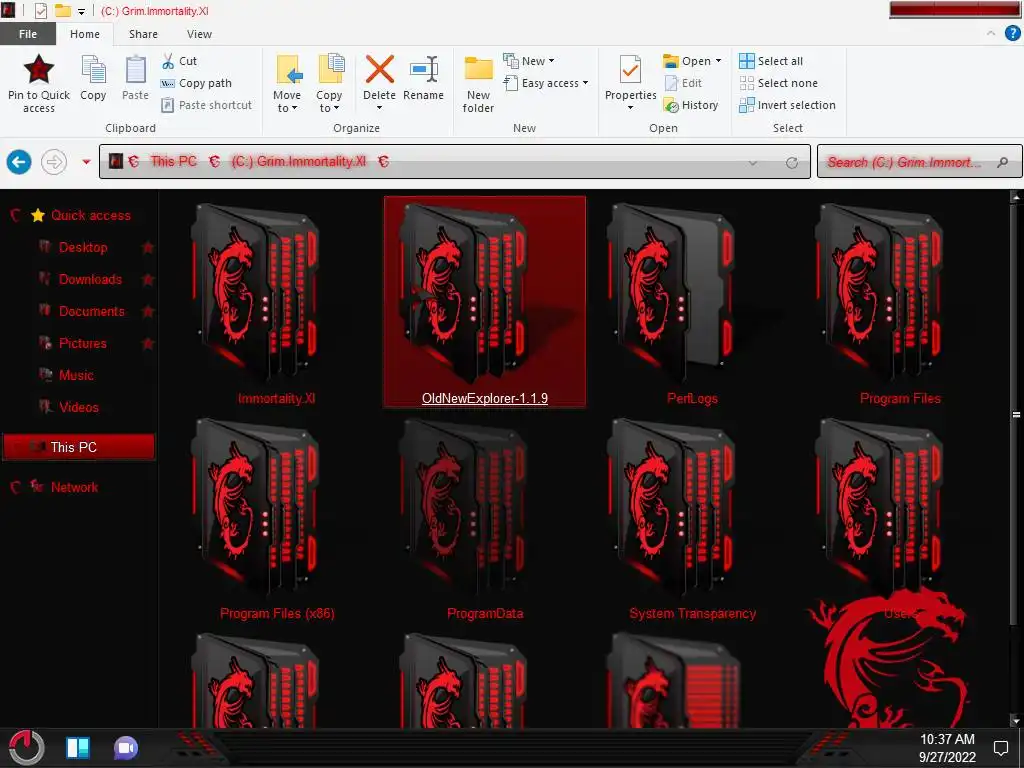Expand the Open dropdown arrow
1024x768 pixels.
coord(718,61)
